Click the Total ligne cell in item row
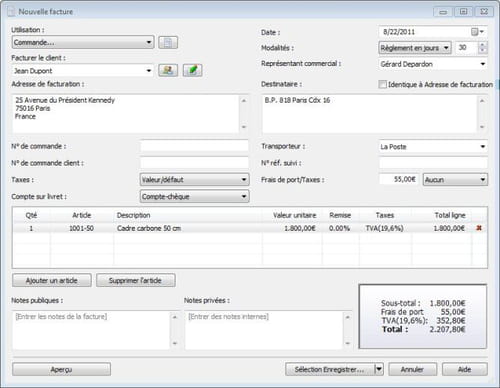Viewport: 500px width, 388px height. point(442,228)
